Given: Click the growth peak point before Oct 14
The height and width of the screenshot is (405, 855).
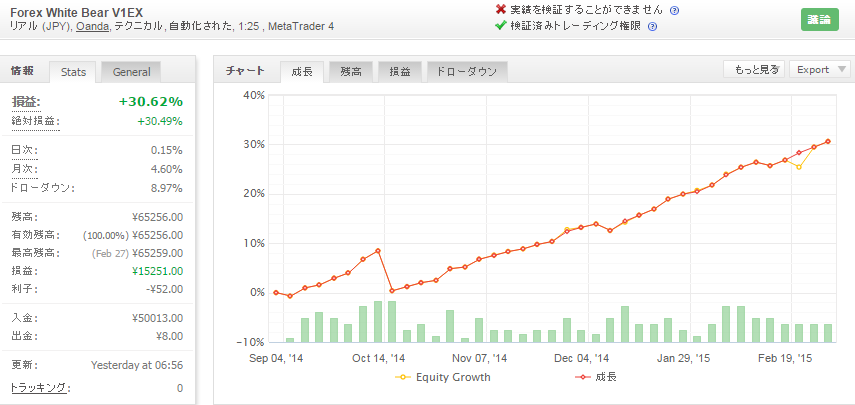Looking at the screenshot, I should (378, 251).
